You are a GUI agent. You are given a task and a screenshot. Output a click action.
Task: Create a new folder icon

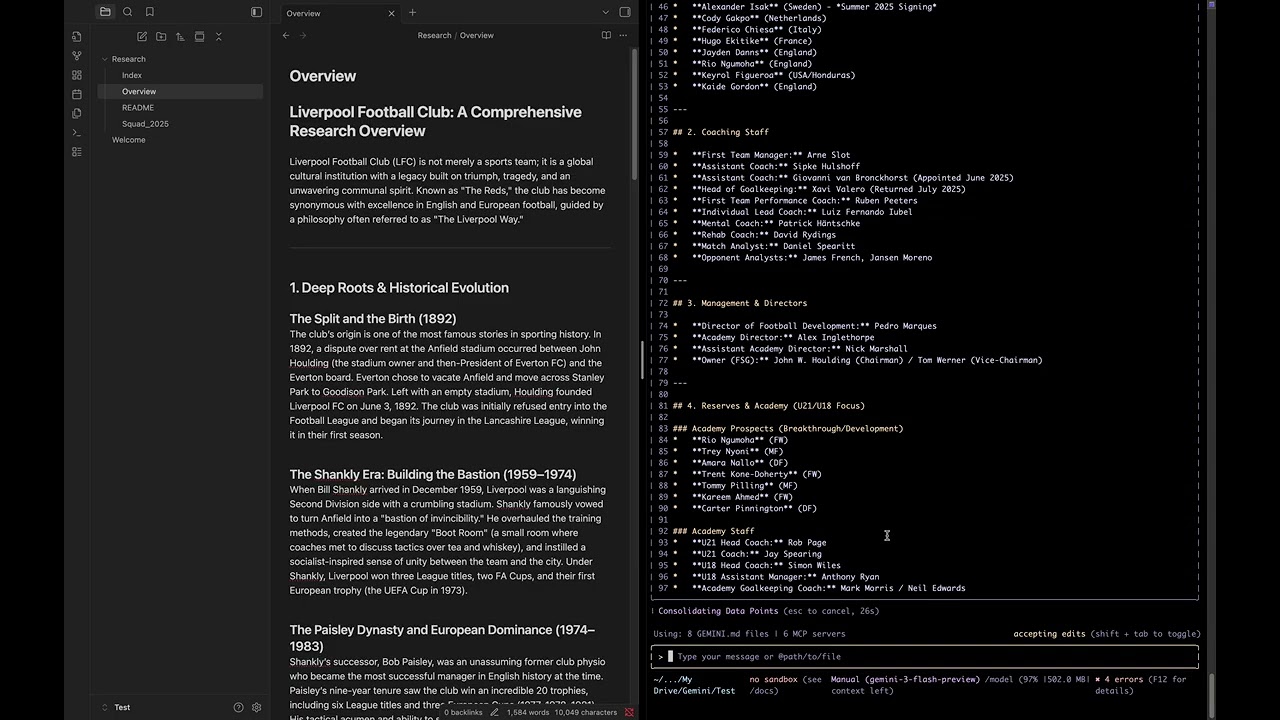coord(161,36)
